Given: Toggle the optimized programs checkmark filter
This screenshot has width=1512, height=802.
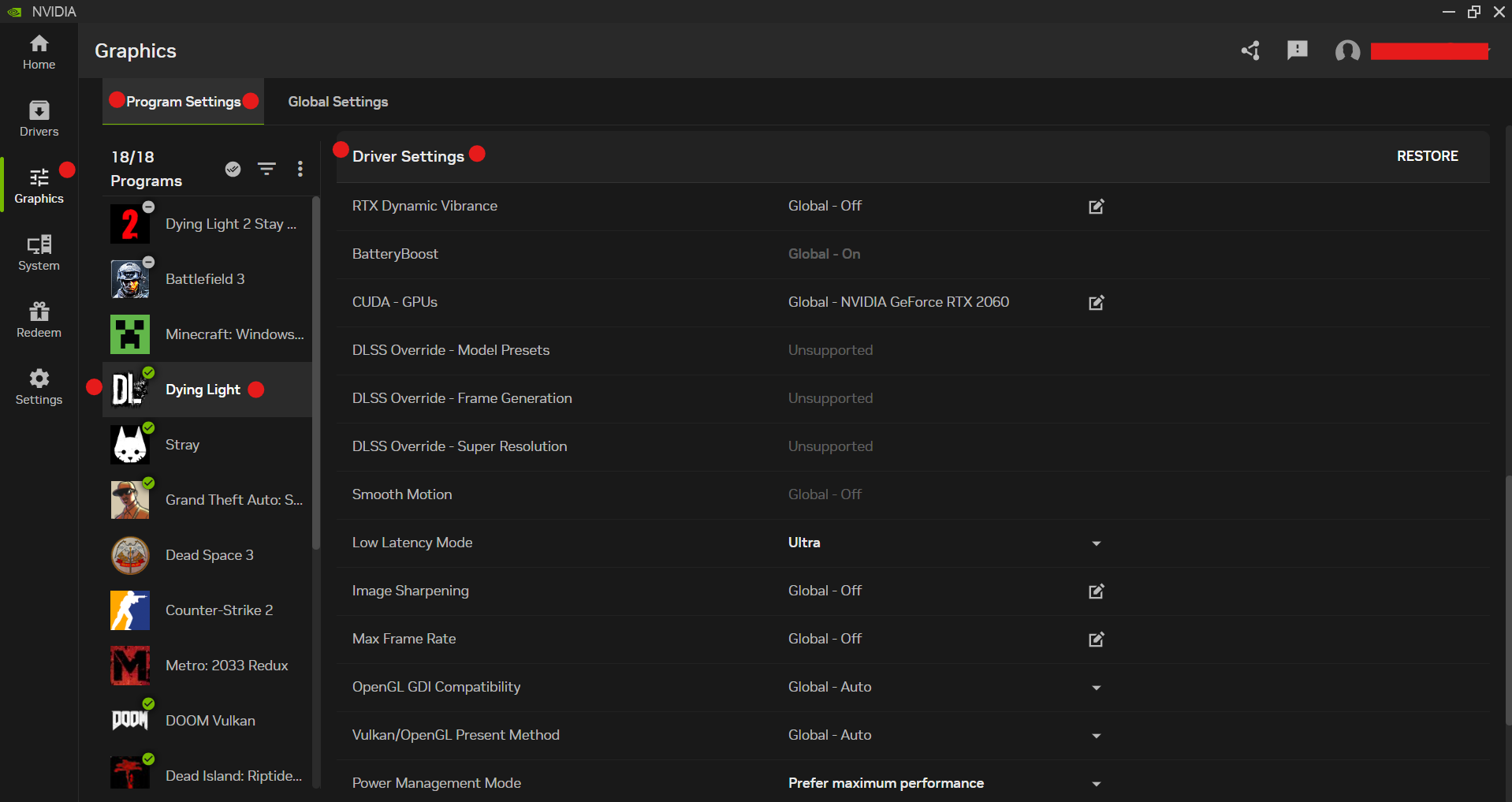Looking at the screenshot, I should coord(233,169).
